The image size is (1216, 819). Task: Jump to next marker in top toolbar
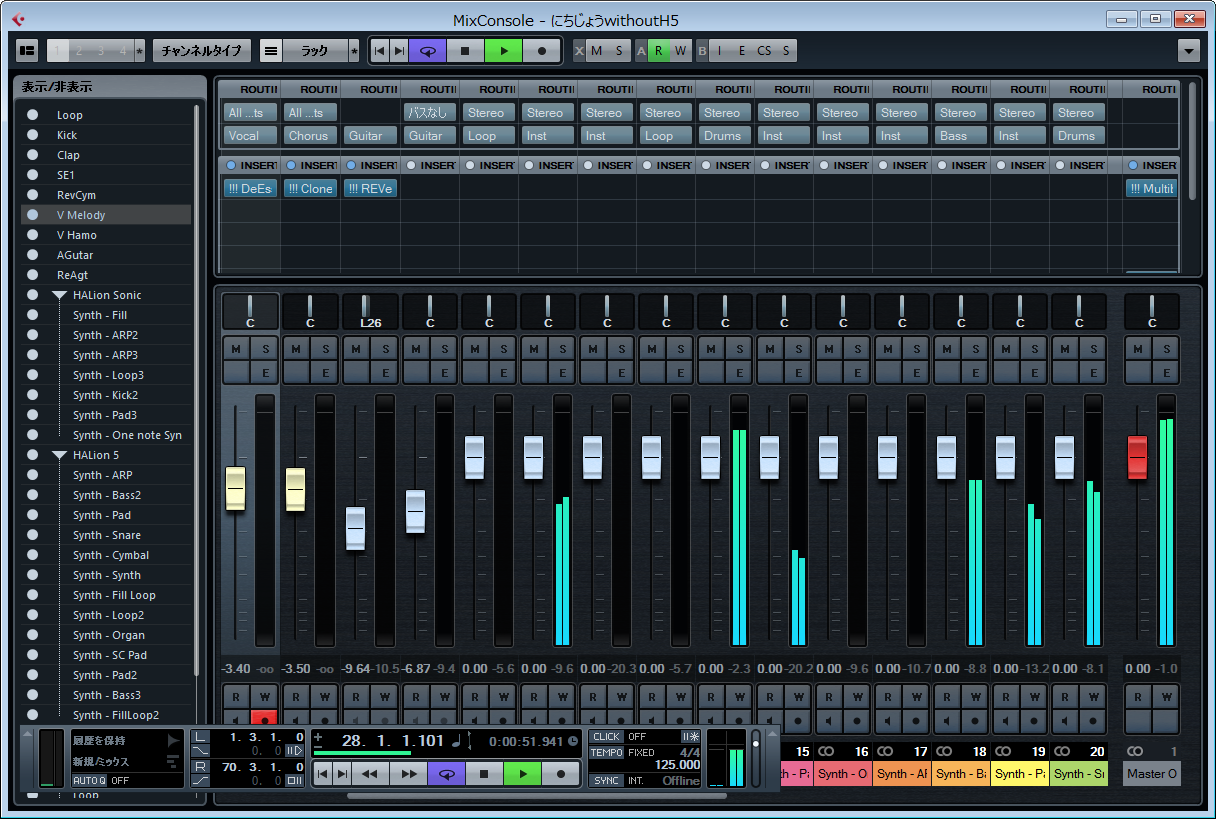tap(399, 50)
